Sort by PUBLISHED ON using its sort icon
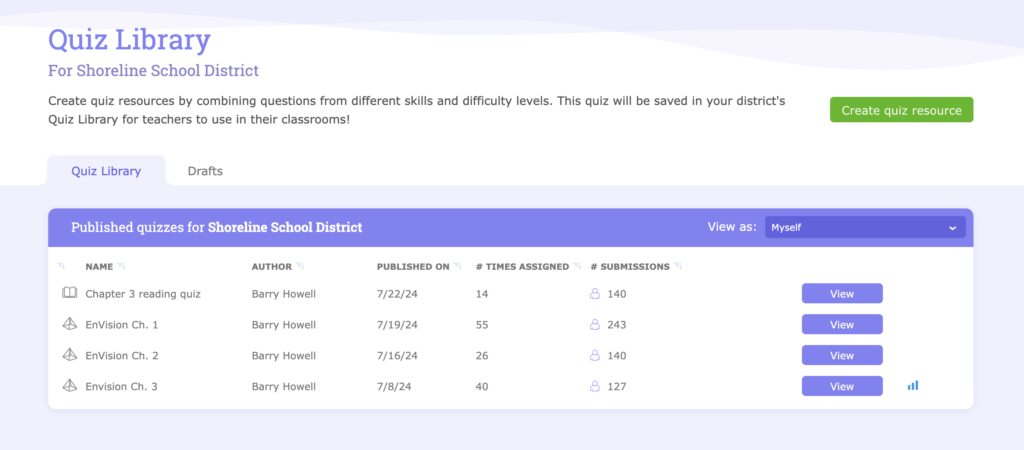The width and height of the screenshot is (1024, 450). pos(458,266)
